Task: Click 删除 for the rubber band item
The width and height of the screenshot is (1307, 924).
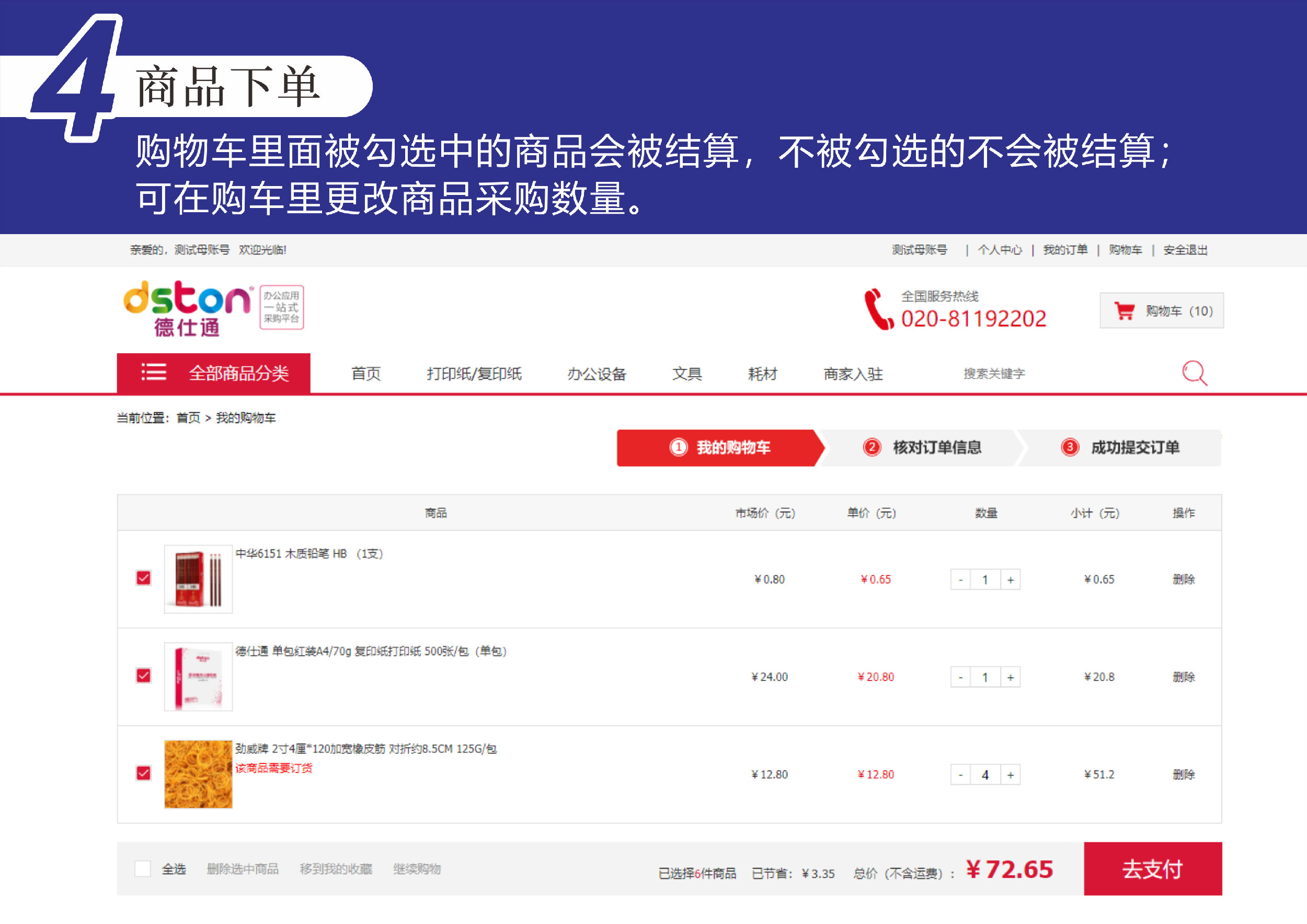Action: 1183,775
